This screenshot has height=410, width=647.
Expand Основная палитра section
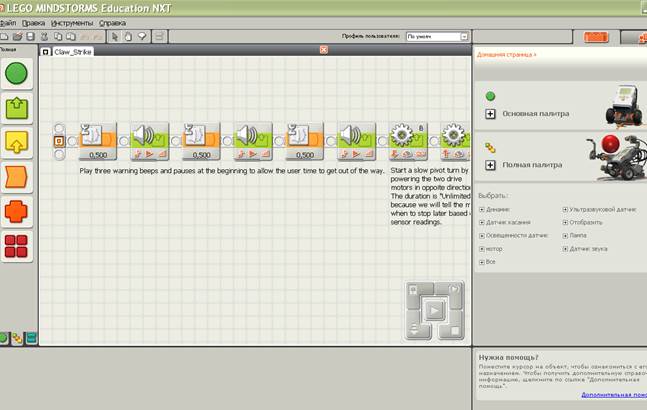[x=490, y=114]
